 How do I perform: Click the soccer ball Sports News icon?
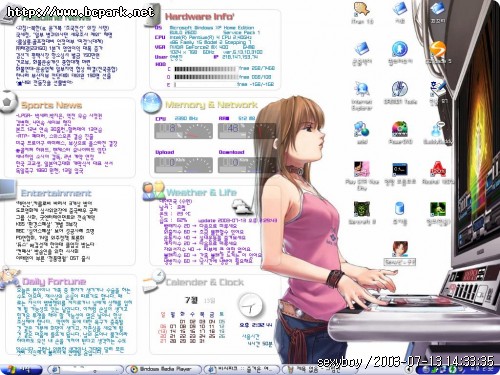(x=9, y=102)
